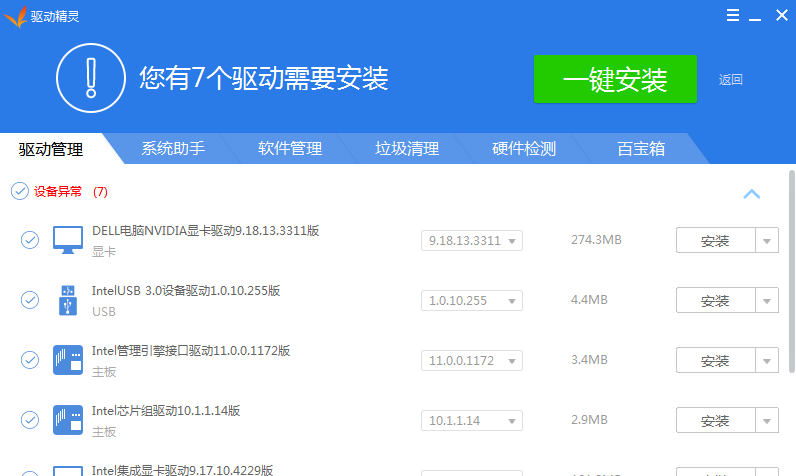Click the 274.3MB size value
Screen dimensions: 796x476
pos(596,240)
